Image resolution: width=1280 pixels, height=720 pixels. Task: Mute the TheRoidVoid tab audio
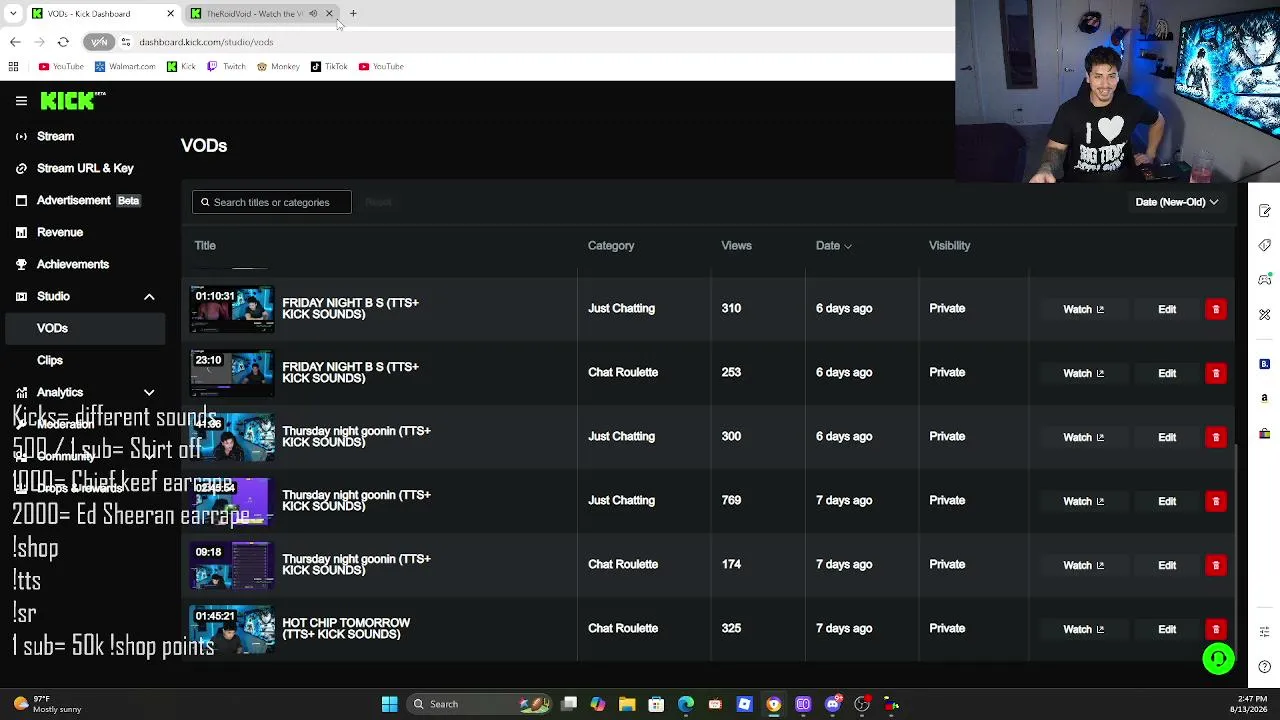(313, 14)
